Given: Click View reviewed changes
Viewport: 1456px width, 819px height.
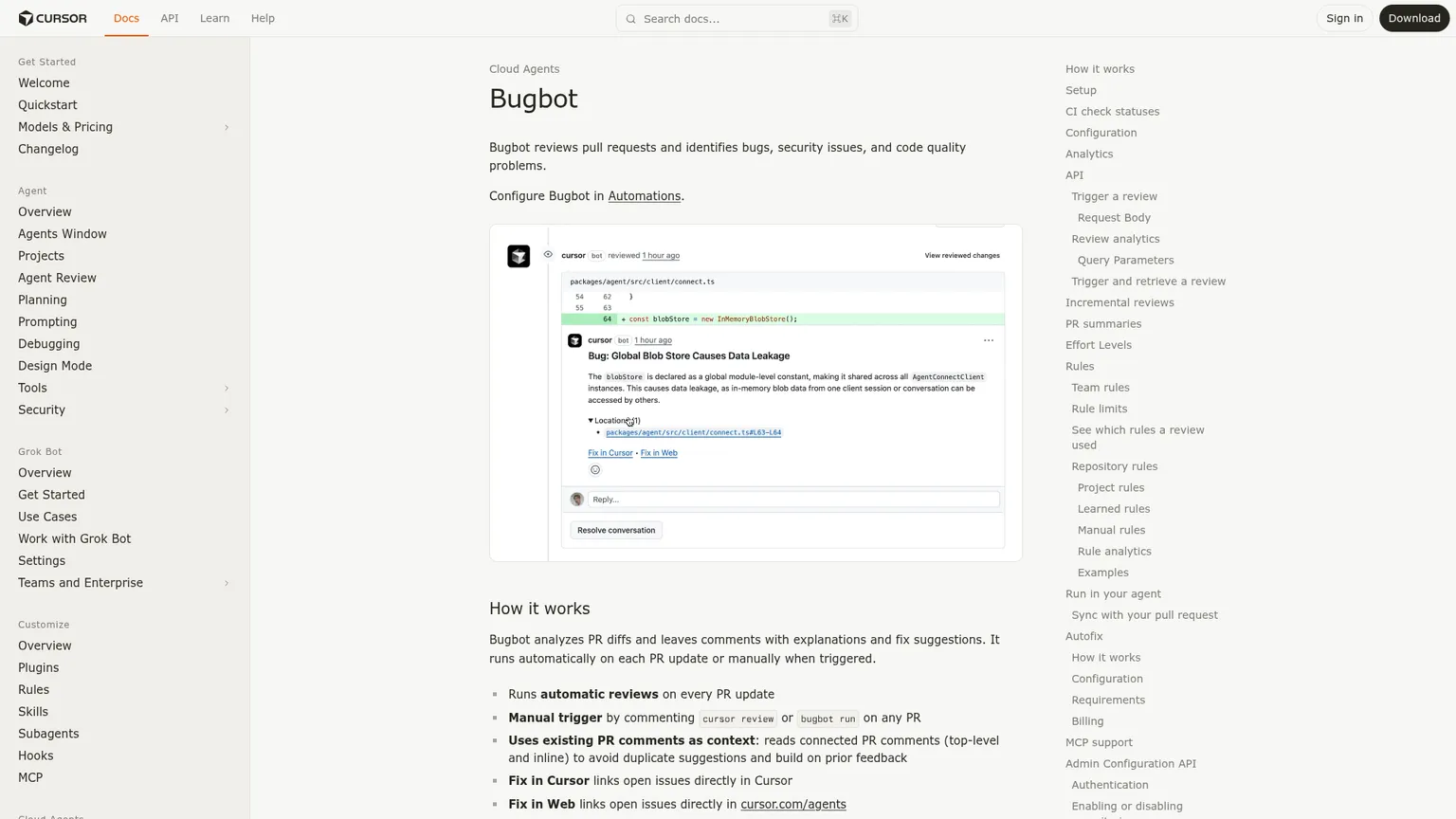Looking at the screenshot, I should 962,256.
